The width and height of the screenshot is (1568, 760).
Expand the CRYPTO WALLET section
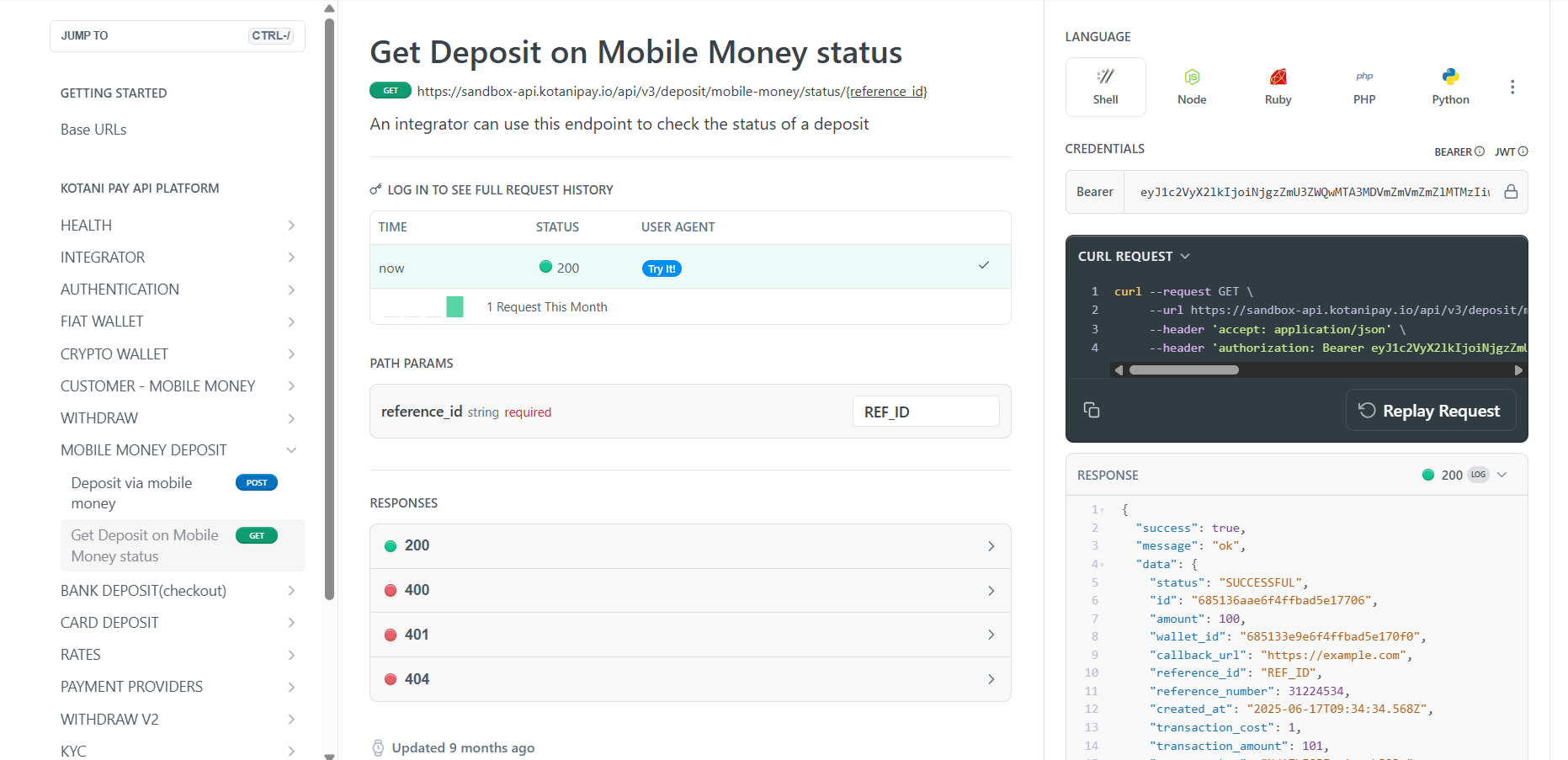coord(291,354)
